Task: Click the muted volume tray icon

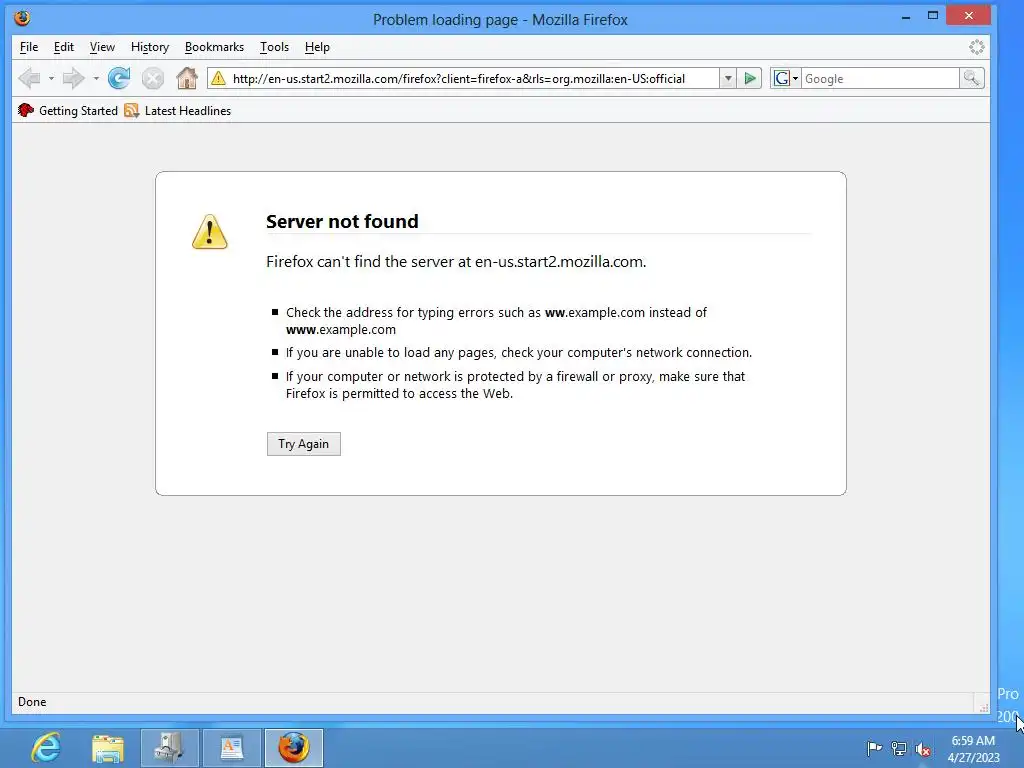Action: click(x=923, y=748)
